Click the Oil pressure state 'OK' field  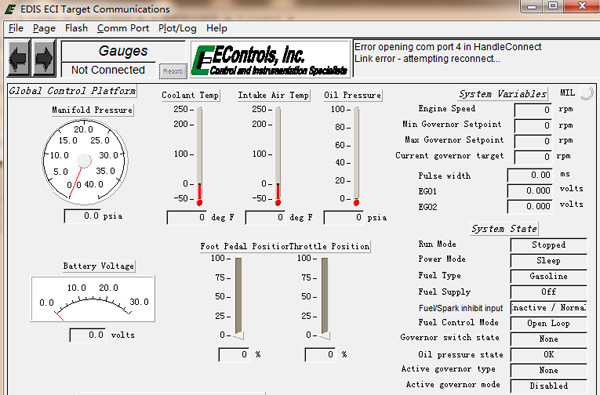click(548, 355)
